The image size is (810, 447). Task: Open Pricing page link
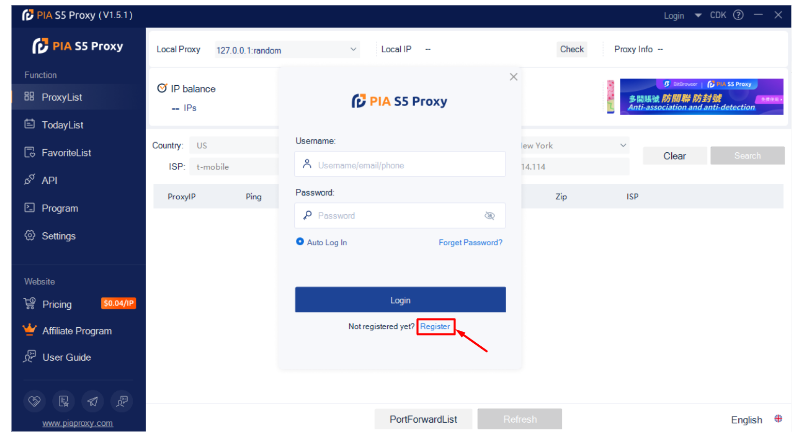[57, 304]
